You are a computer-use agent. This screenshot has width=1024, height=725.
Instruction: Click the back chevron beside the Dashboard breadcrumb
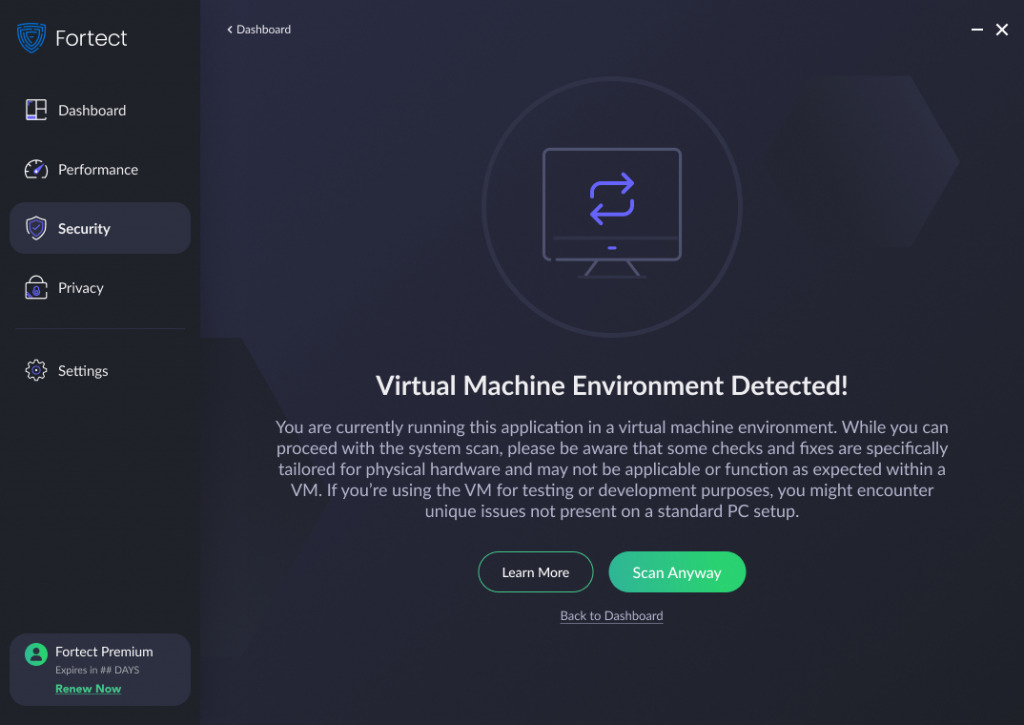pos(229,30)
